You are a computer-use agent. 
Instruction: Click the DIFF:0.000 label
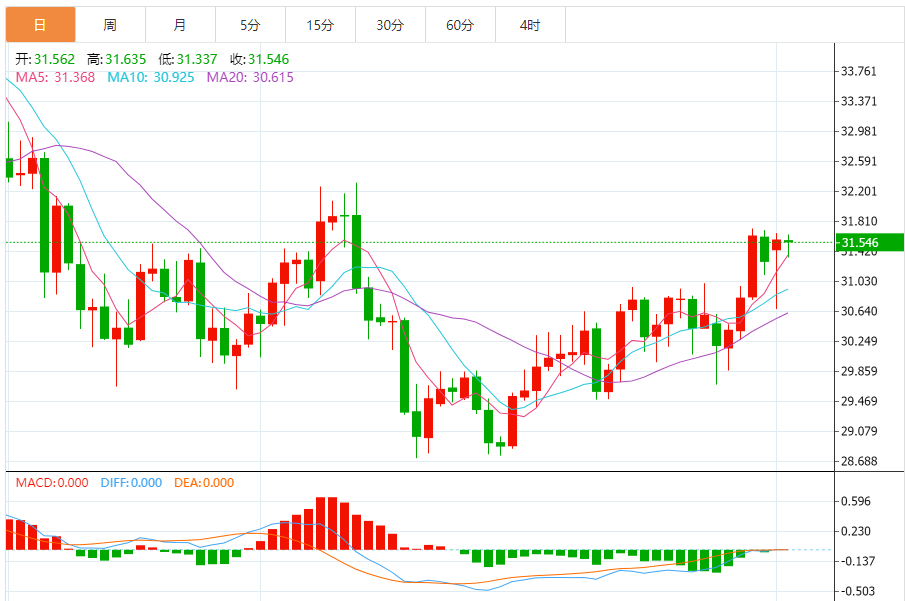tap(131, 483)
